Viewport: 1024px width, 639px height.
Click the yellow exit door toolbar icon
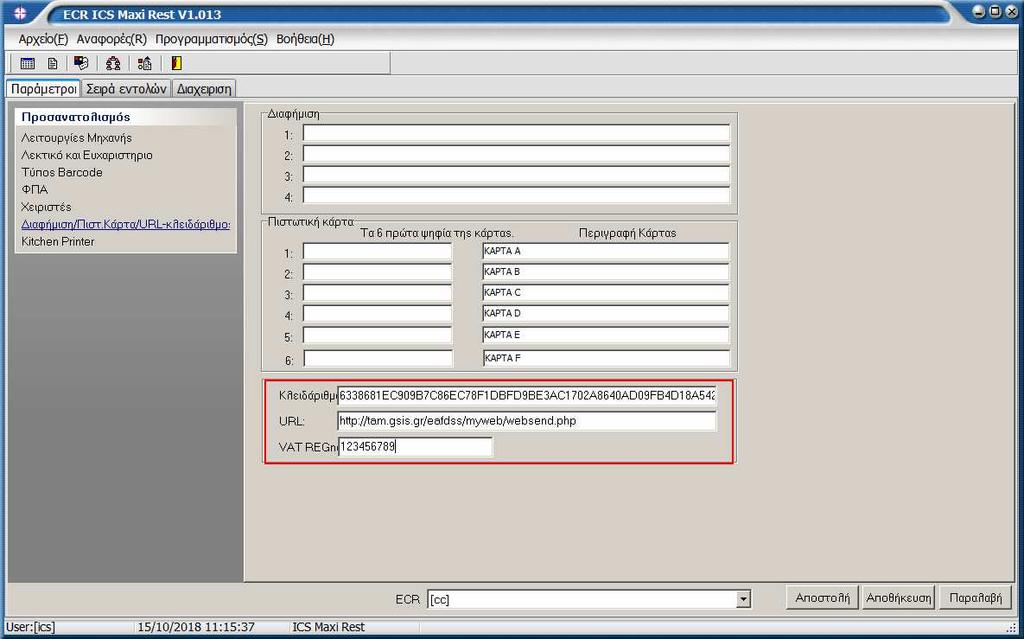176,63
